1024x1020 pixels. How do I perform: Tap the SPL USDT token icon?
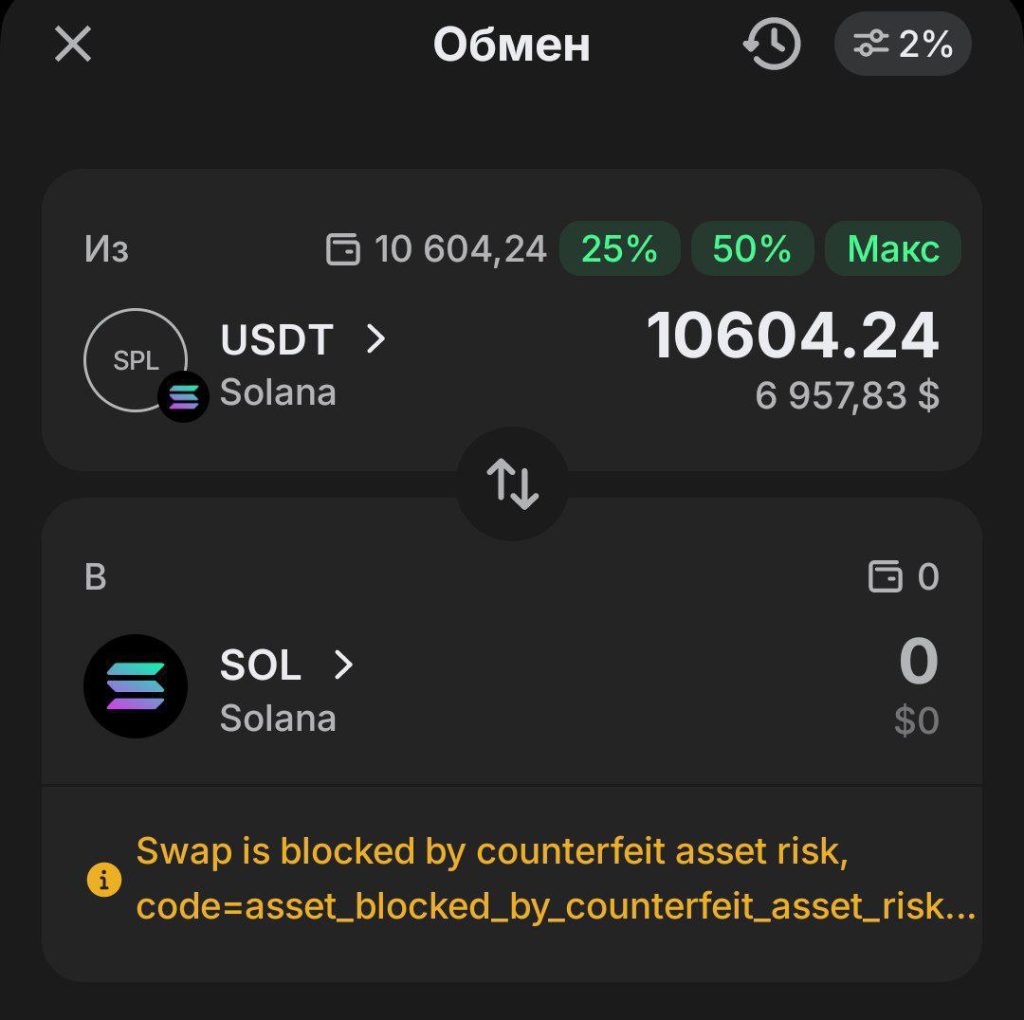[137, 360]
